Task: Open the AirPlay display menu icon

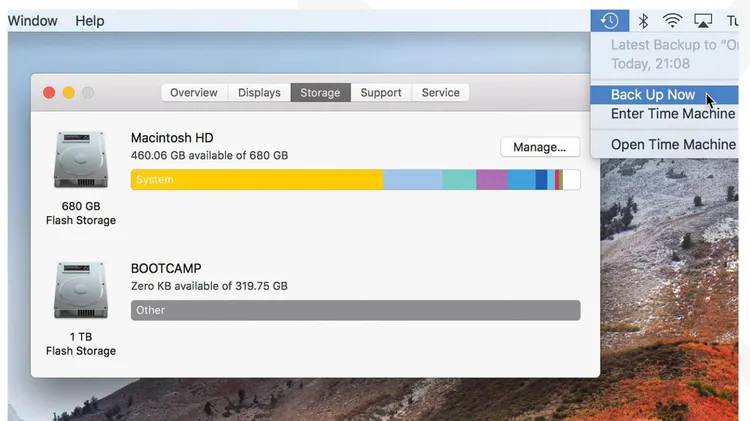Action: point(703,21)
